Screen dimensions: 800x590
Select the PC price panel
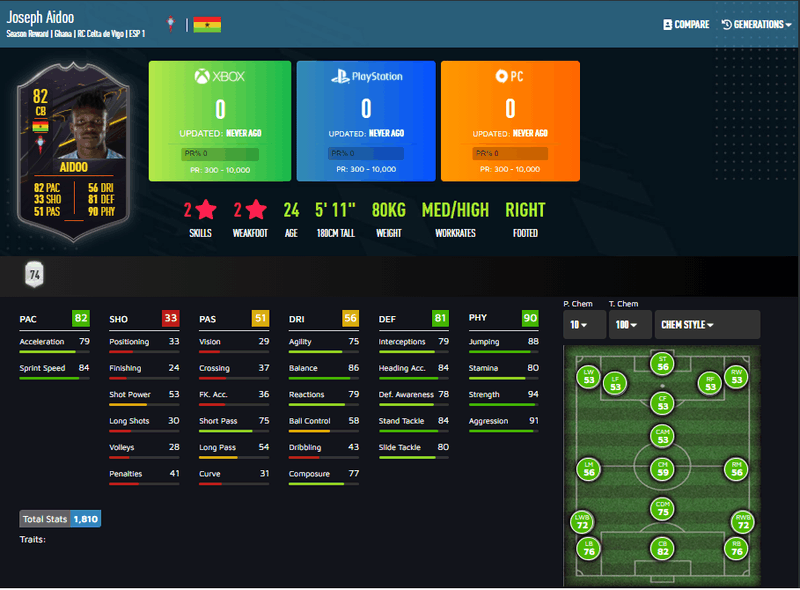[x=510, y=121]
